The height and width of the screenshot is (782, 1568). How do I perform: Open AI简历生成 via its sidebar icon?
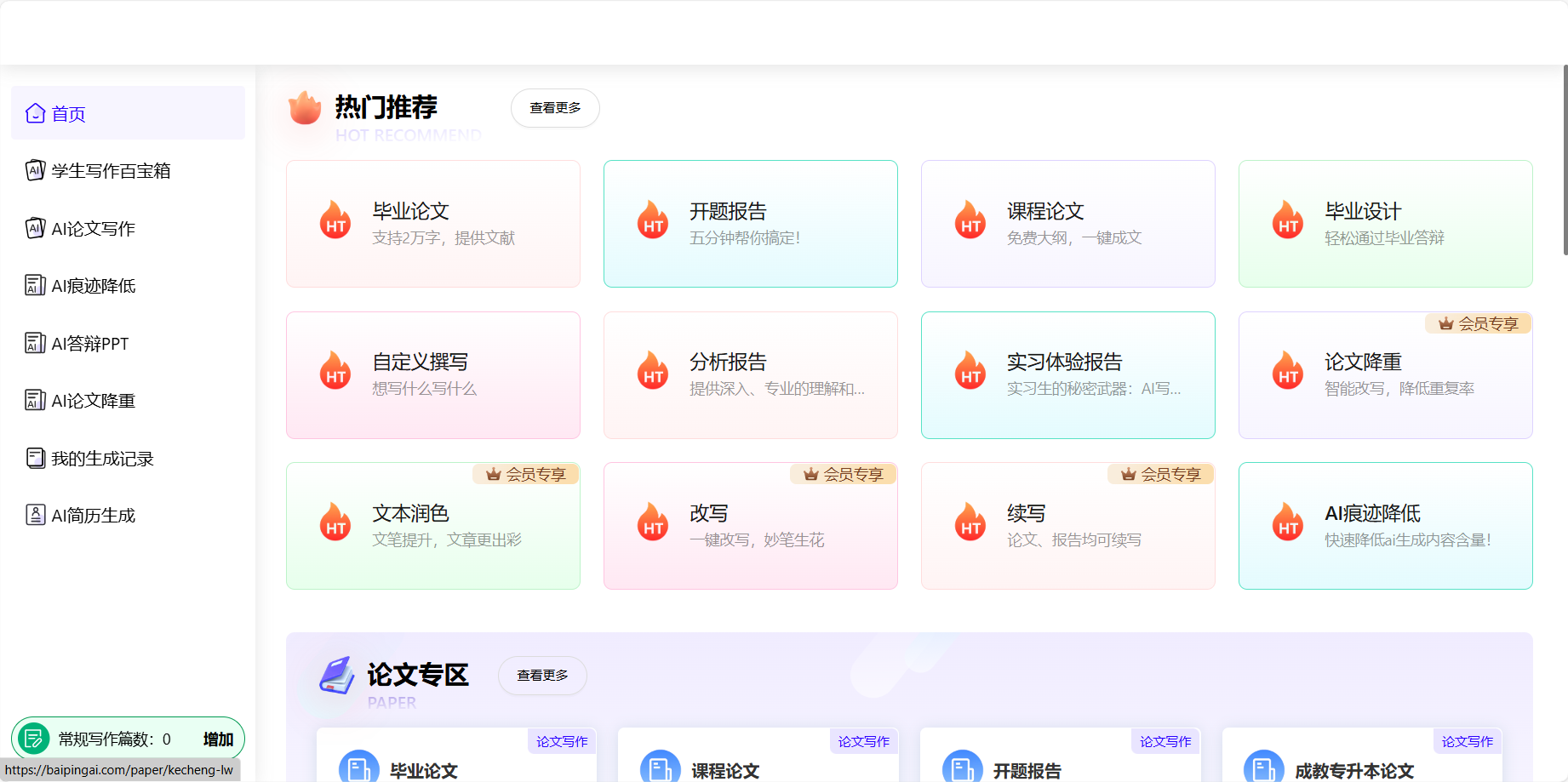(x=33, y=515)
